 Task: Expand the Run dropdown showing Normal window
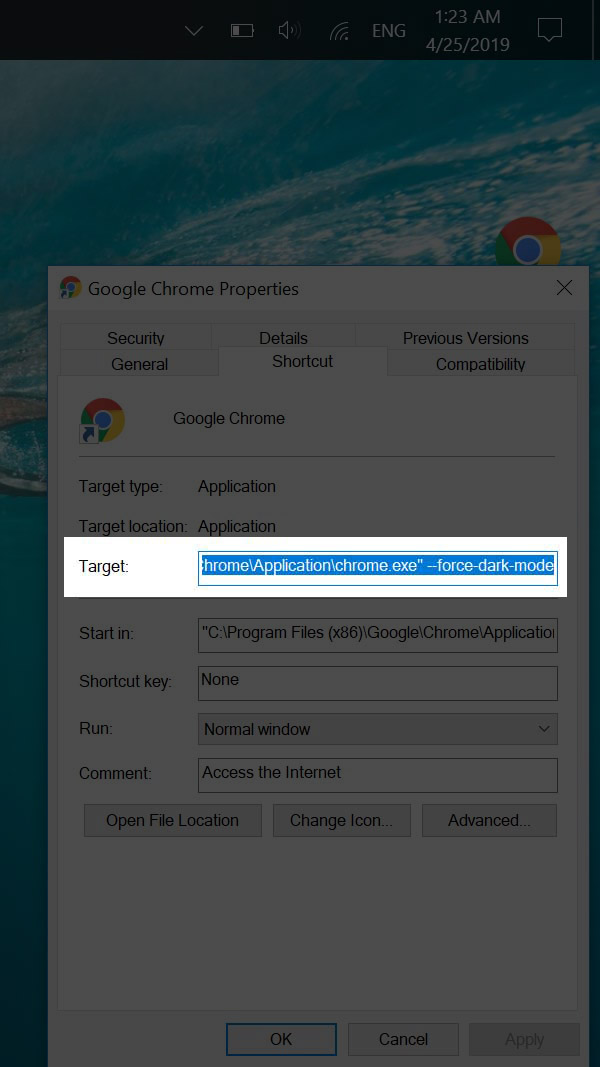pyautogui.click(x=378, y=729)
